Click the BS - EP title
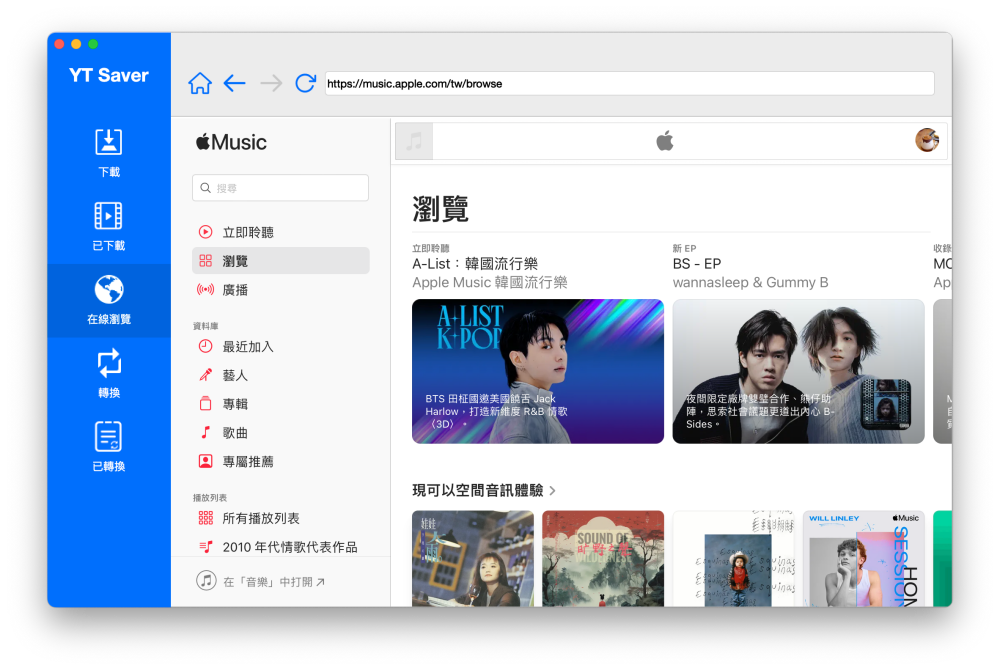Image resolution: width=1000 pixels, height=670 pixels. 696,263
